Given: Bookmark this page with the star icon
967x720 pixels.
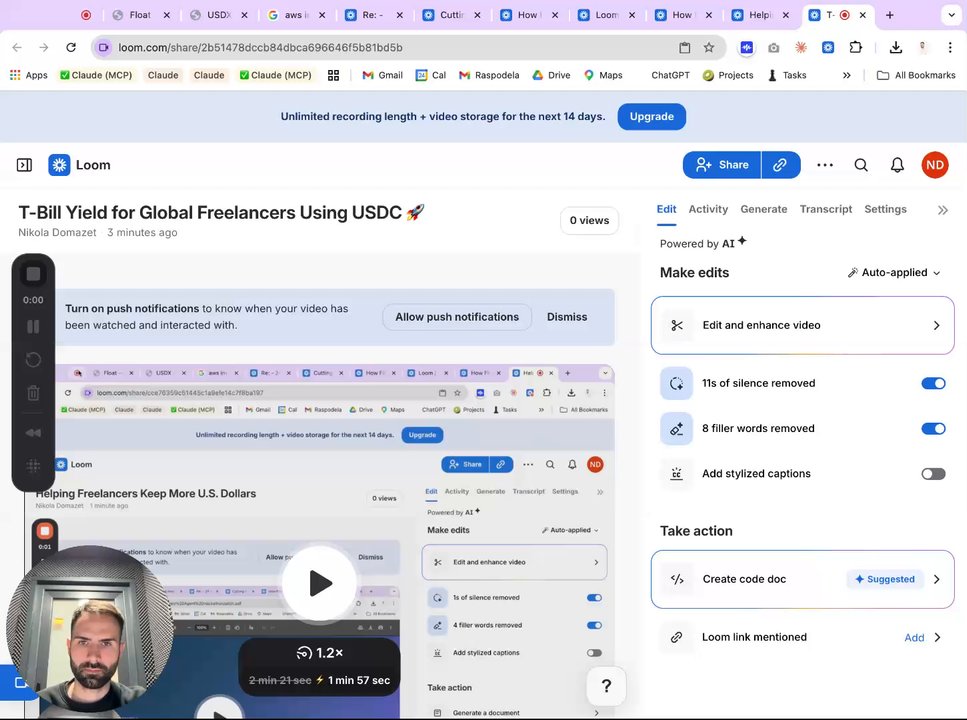Looking at the screenshot, I should [709, 48].
